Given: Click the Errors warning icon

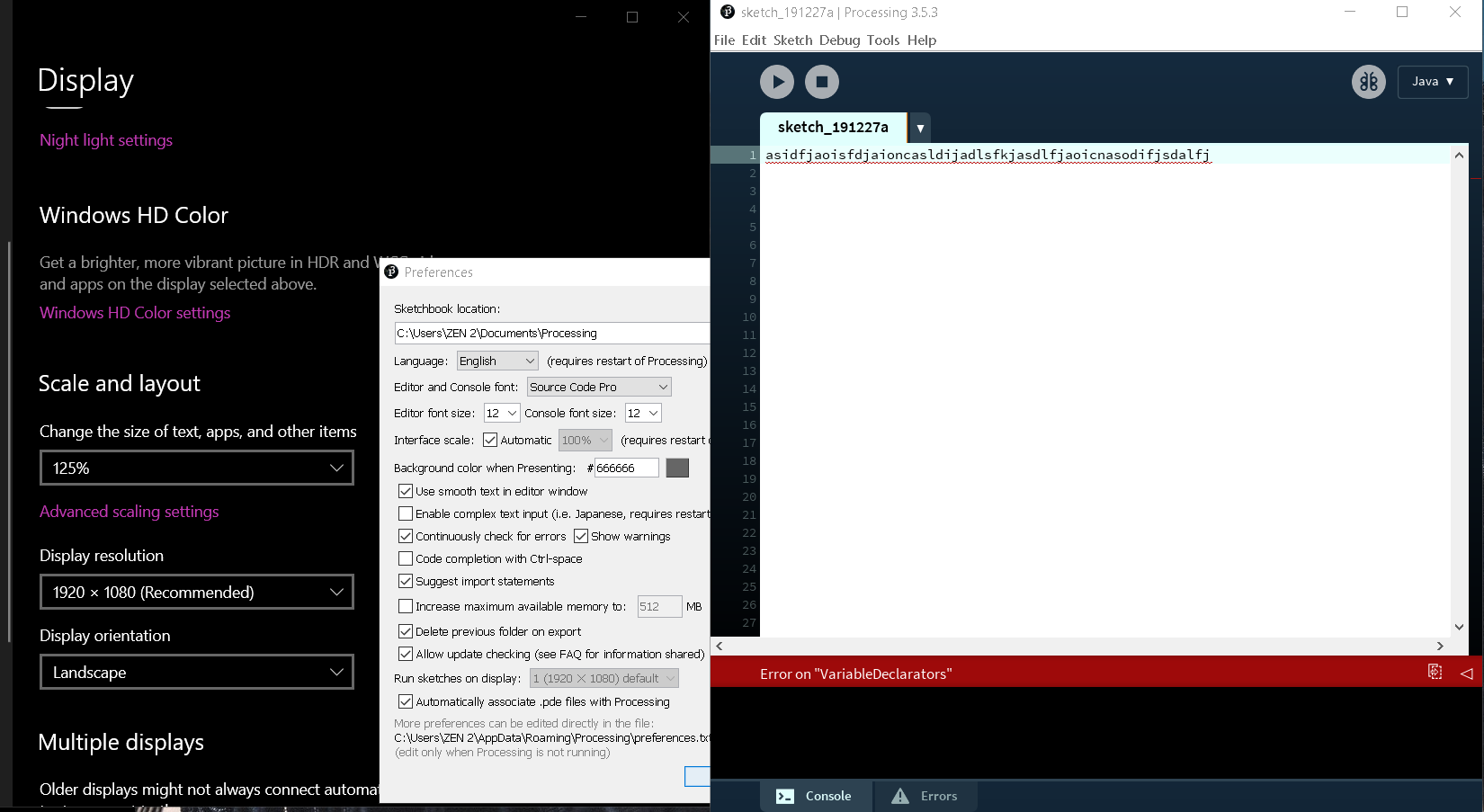Looking at the screenshot, I should pos(899,796).
